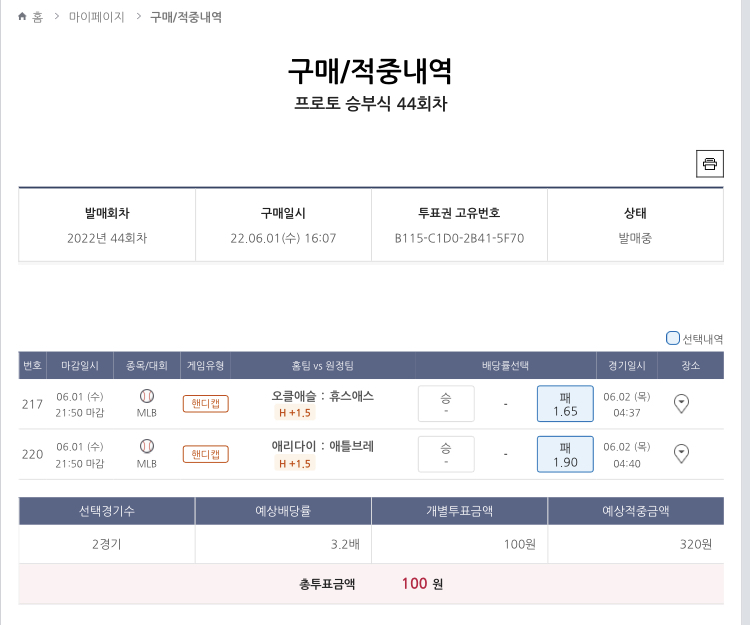The image size is (750, 625).
Task: Click 프로토 승부식 44회차 subtitle
Action: tap(371, 103)
